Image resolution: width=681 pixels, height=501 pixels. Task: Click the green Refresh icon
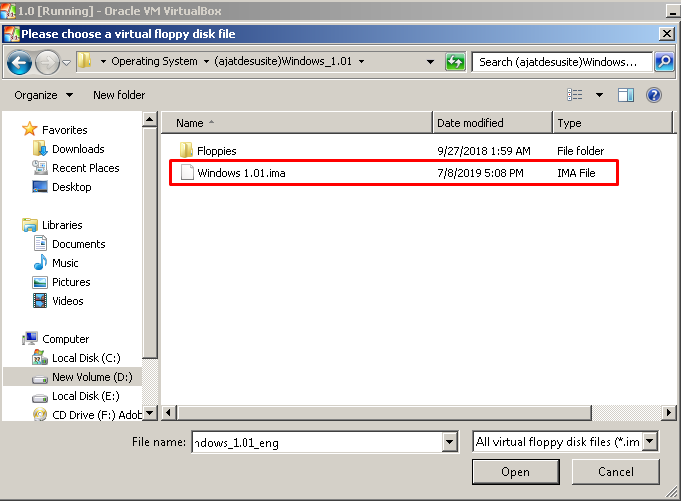455,62
